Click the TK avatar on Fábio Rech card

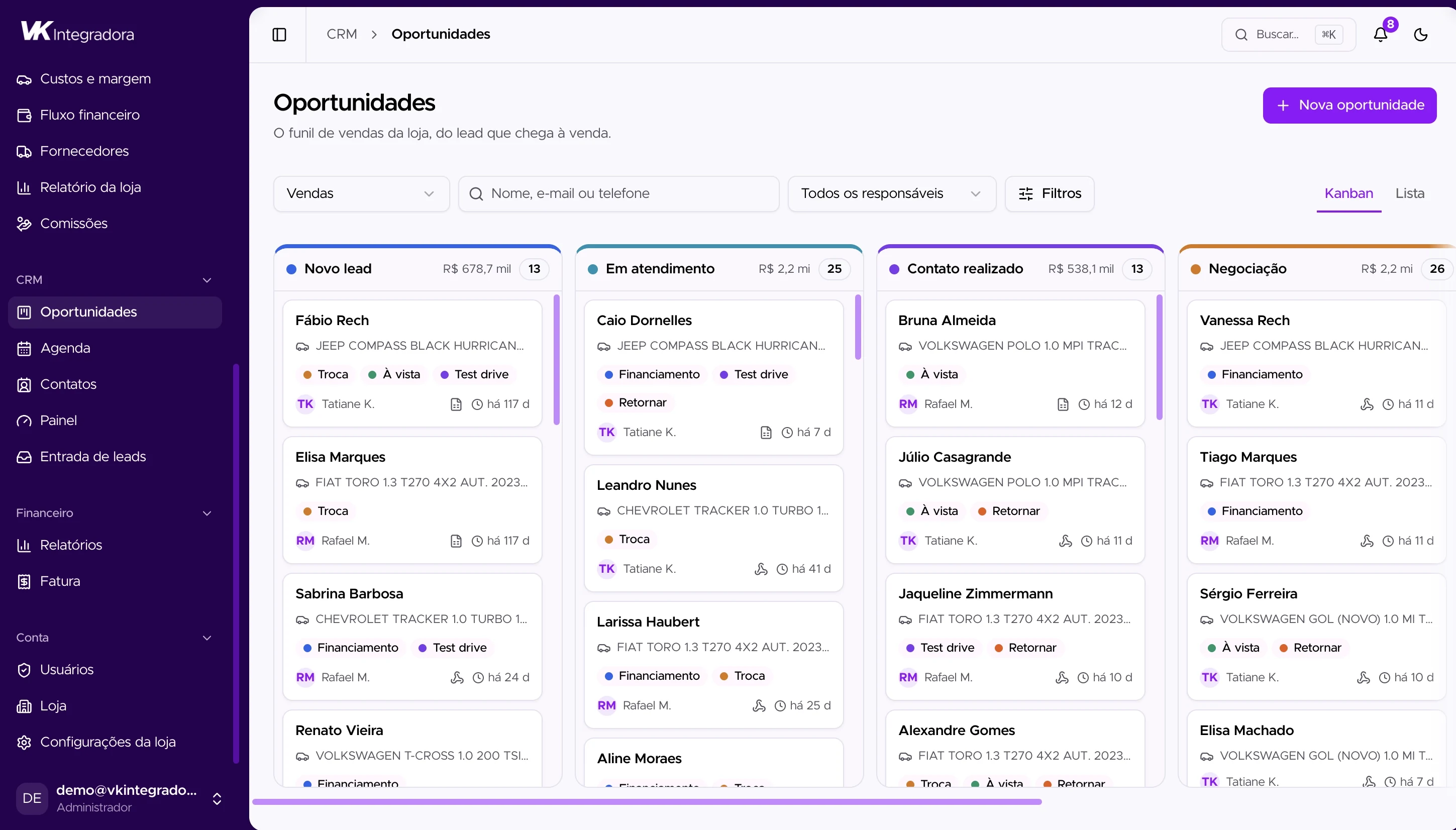[305, 404]
